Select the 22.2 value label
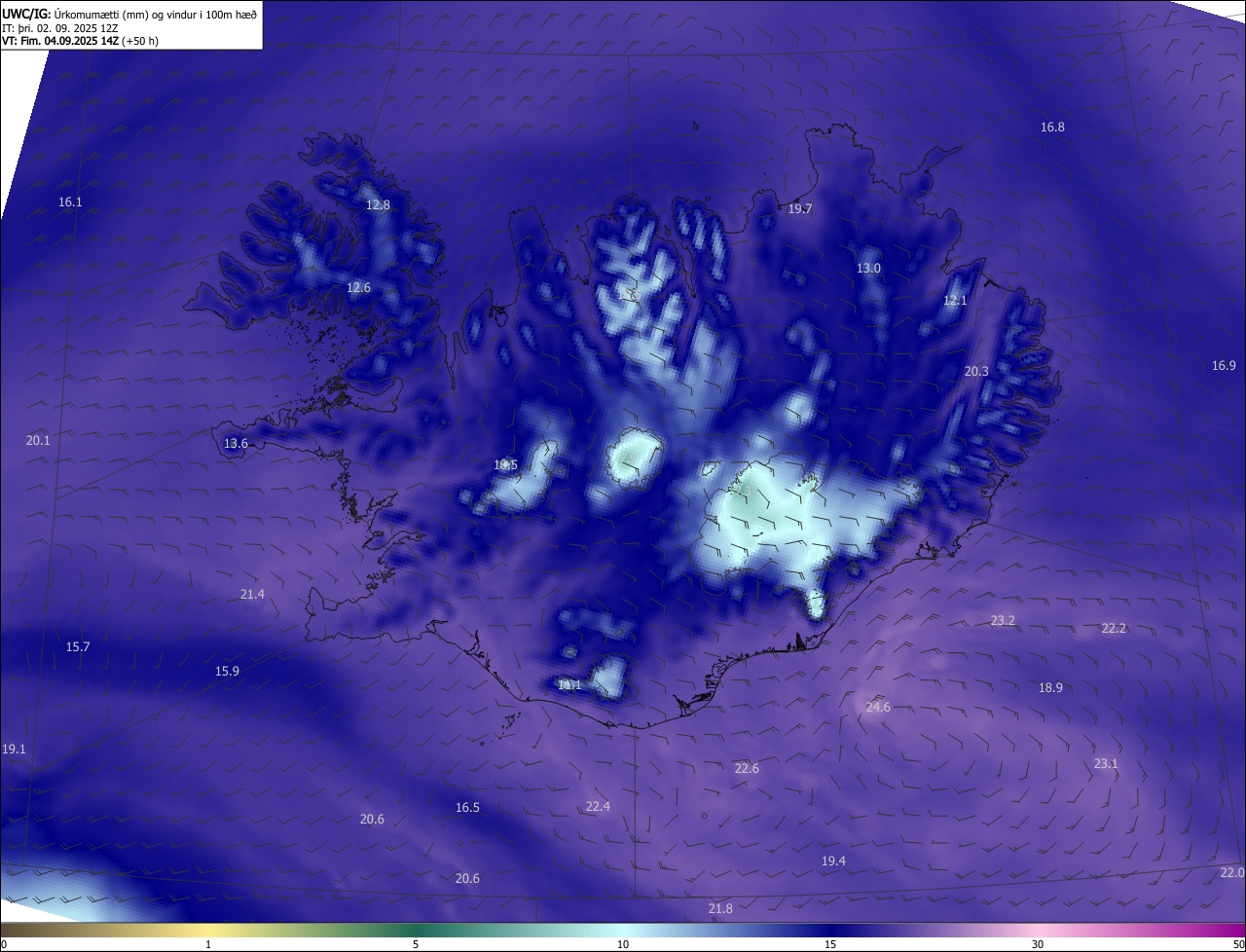 tap(1114, 629)
